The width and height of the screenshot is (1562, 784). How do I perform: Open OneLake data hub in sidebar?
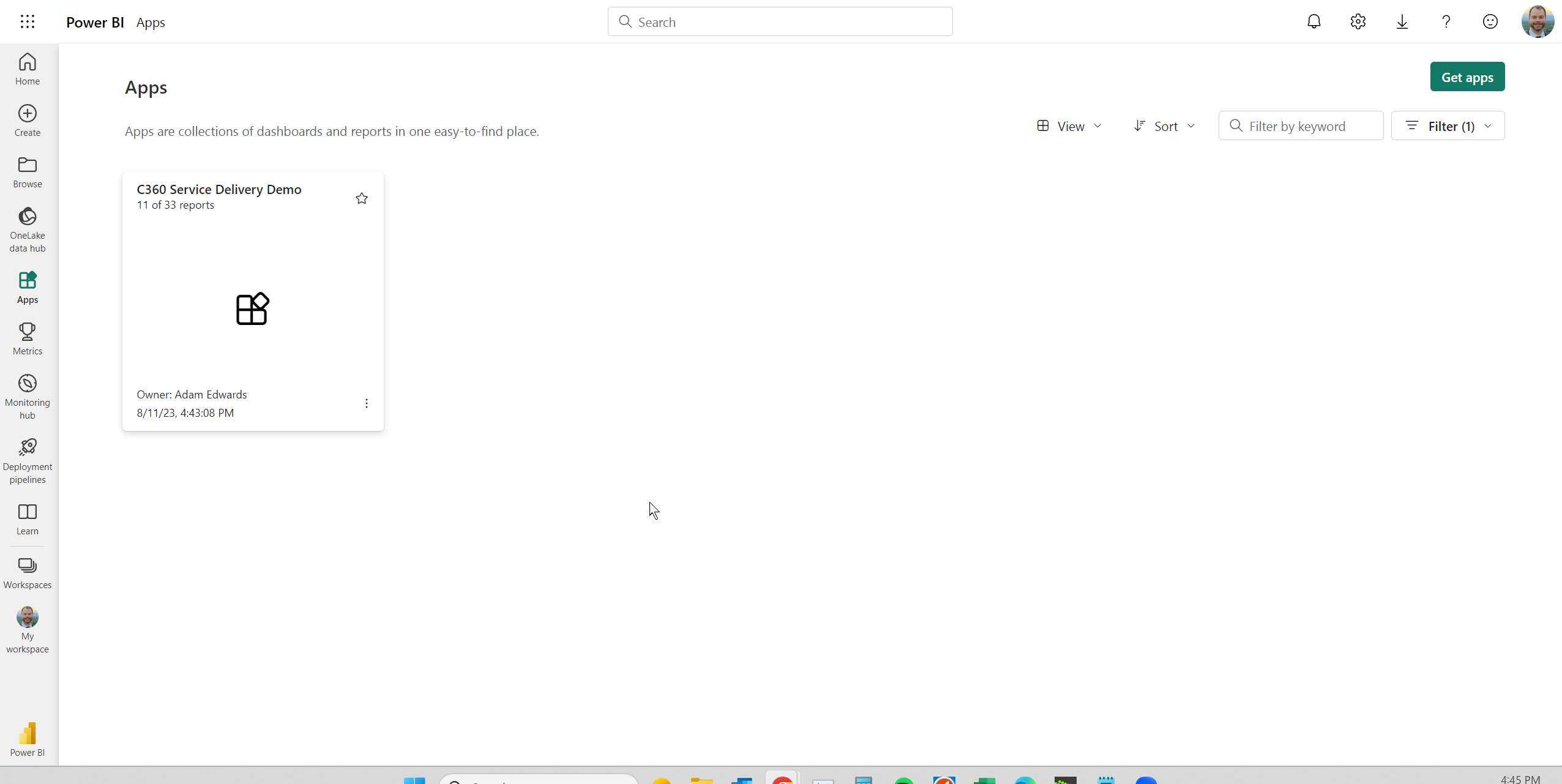(28, 230)
